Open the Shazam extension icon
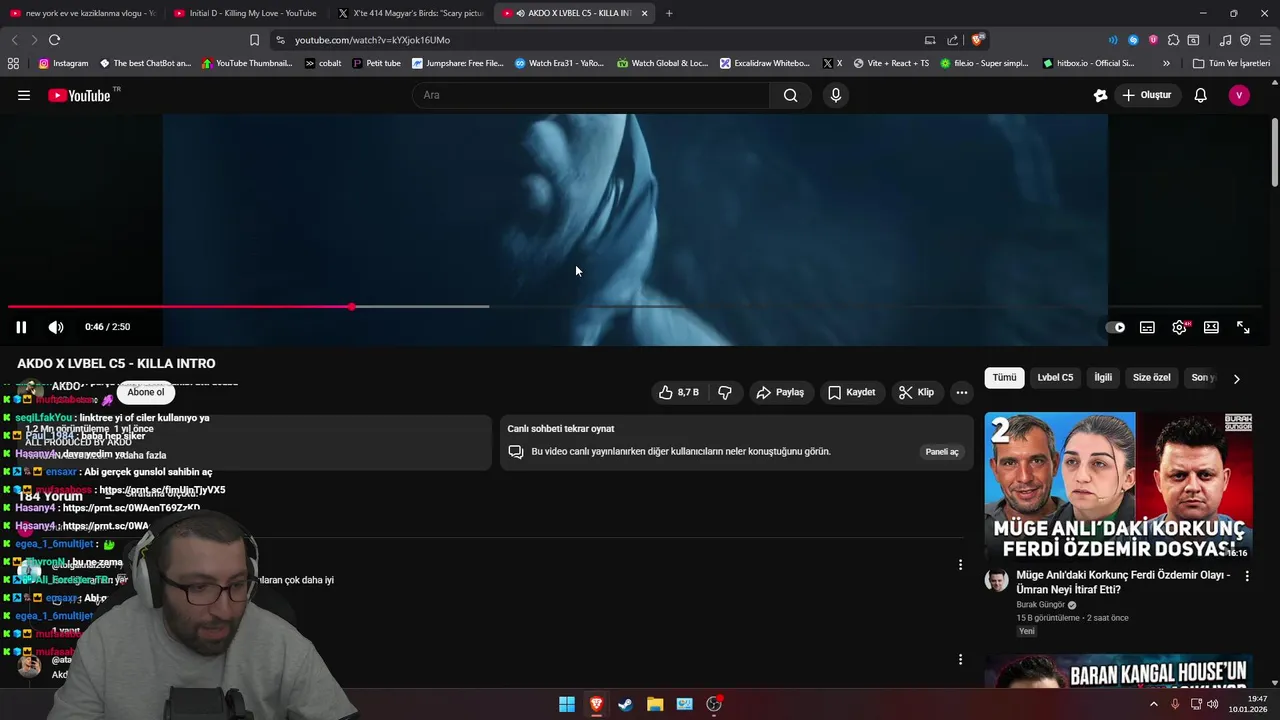The image size is (1280, 720). coord(1133,40)
